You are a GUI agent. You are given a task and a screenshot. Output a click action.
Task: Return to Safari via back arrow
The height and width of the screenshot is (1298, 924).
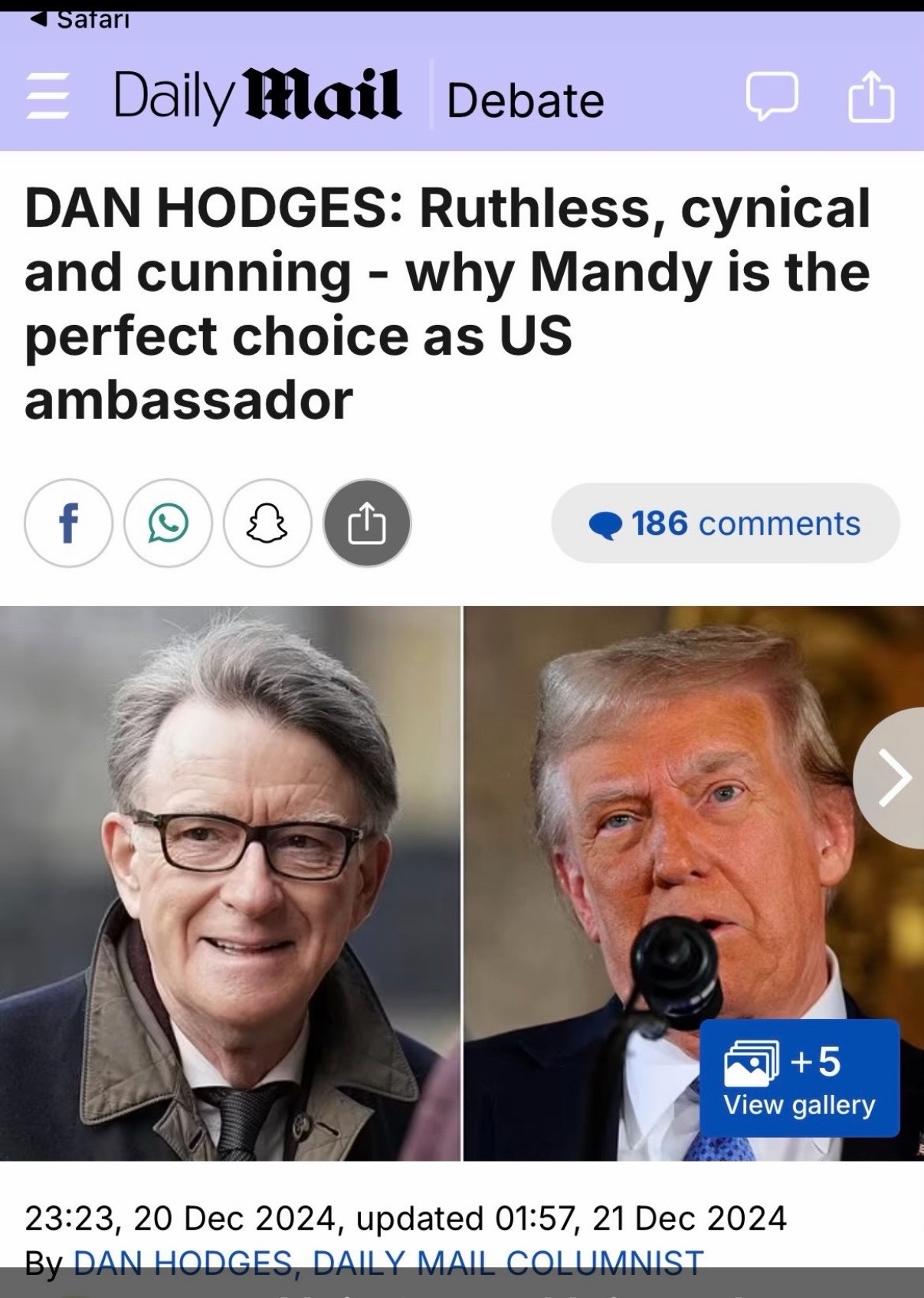(79, 19)
